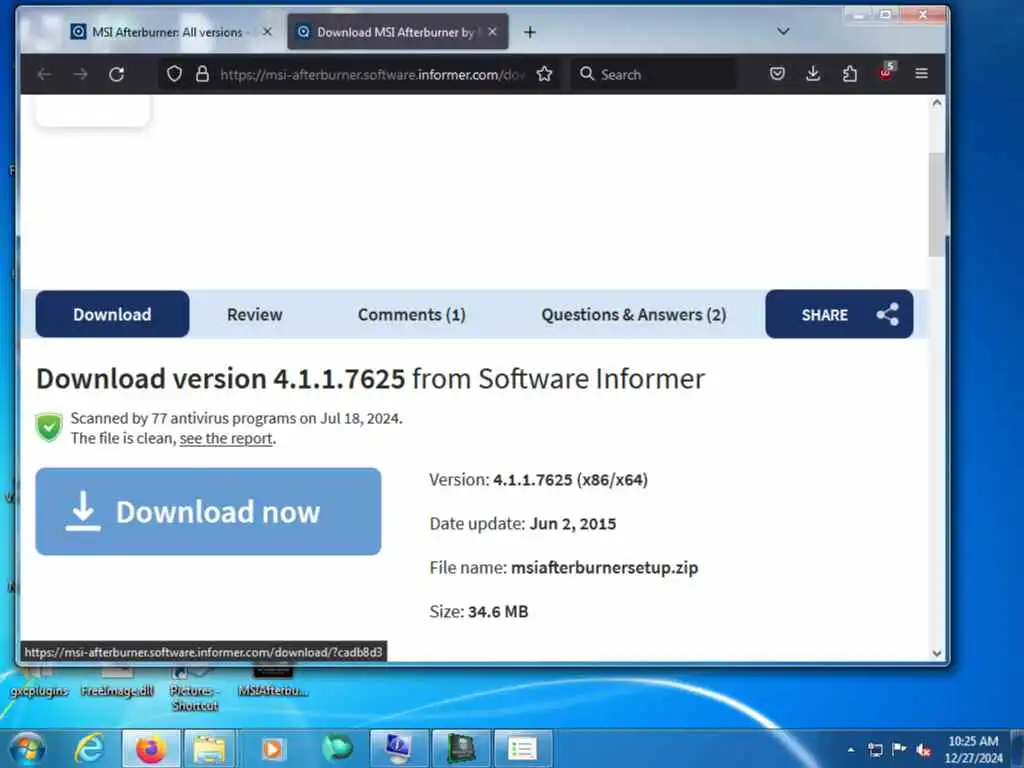This screenshot has width=1024, height=768.
Task: Close the MSI Afterburner All versions tab
Action: point(267,31)
